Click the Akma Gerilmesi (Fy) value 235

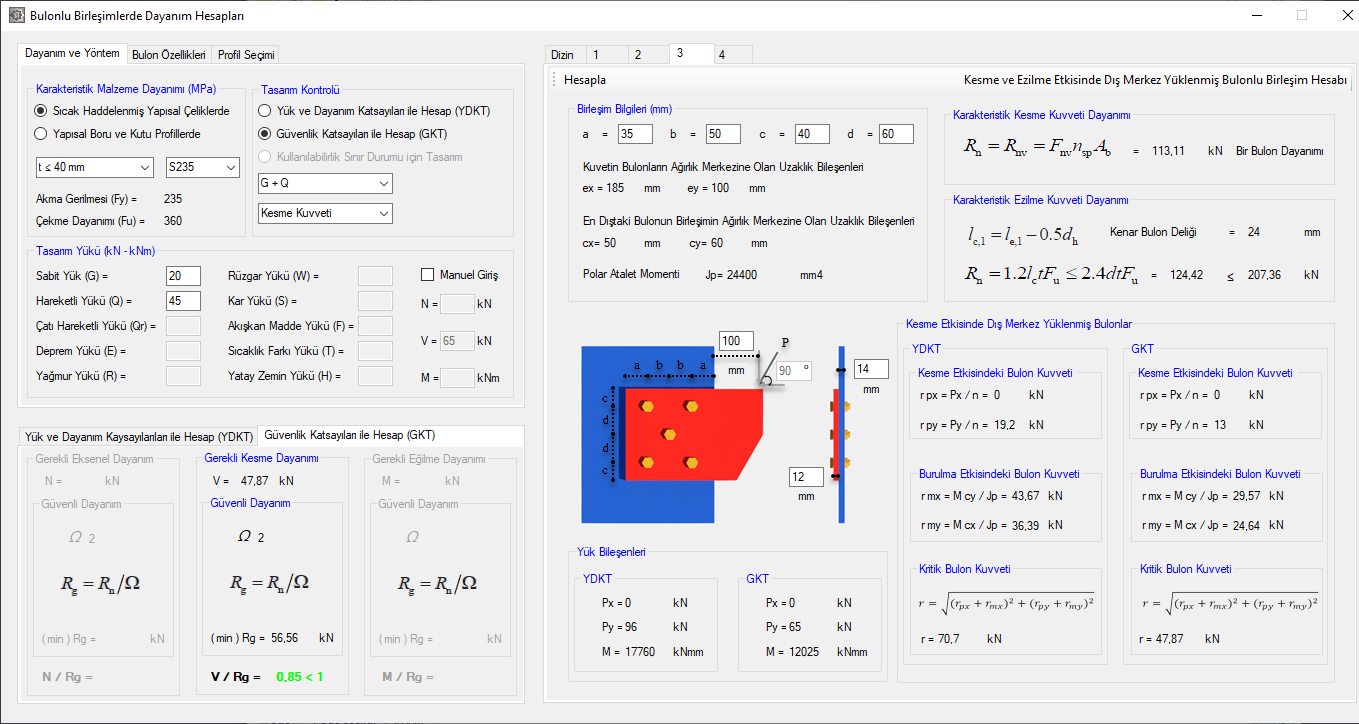tap(173, 199)
